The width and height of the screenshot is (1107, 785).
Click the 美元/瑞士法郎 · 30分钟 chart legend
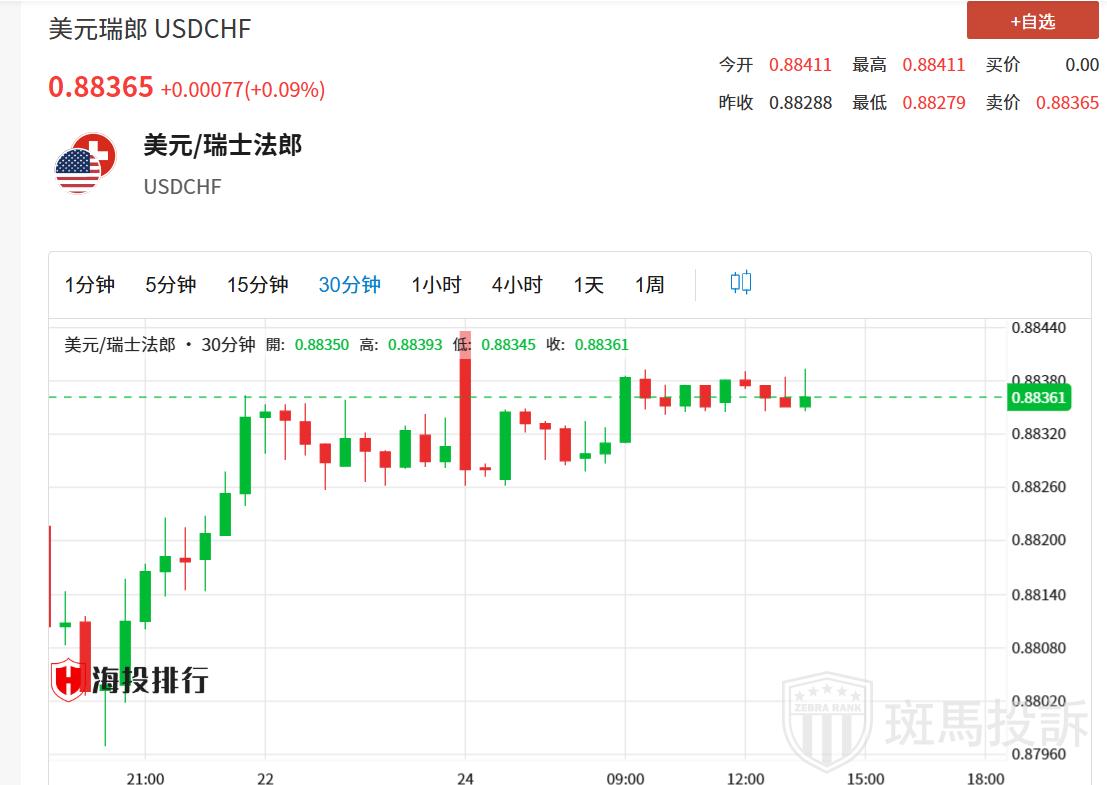(x=159, y=345)
